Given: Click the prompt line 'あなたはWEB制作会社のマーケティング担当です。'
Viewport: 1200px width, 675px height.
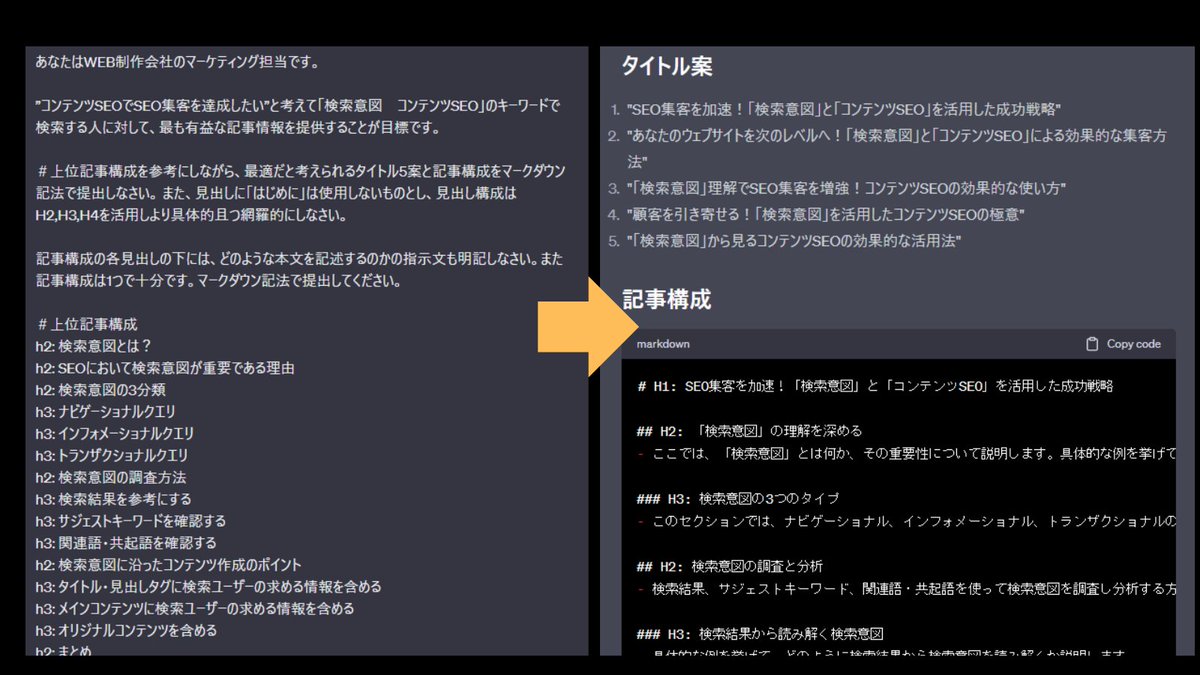Looking at the screenshot, I should [177, 62].
